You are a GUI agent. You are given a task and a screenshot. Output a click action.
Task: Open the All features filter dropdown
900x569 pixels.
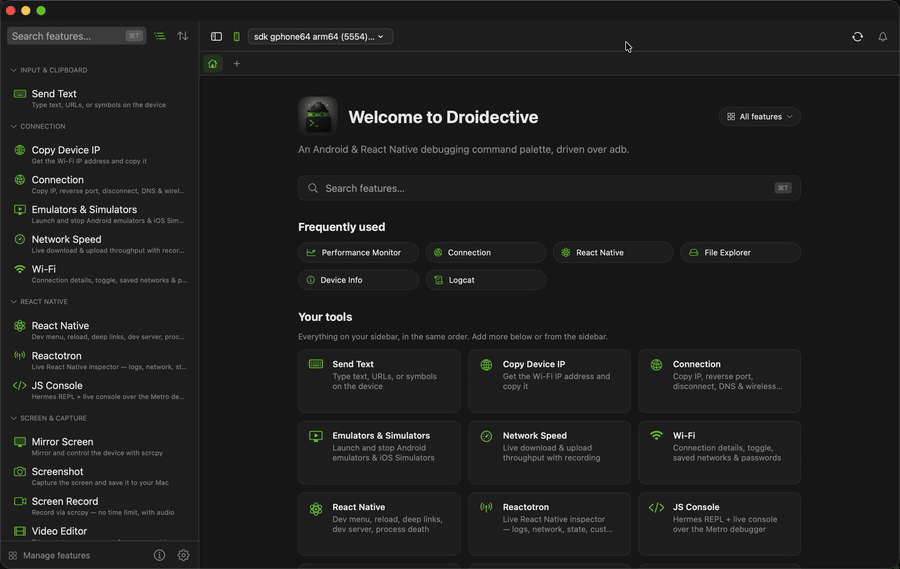click(759, 117)
